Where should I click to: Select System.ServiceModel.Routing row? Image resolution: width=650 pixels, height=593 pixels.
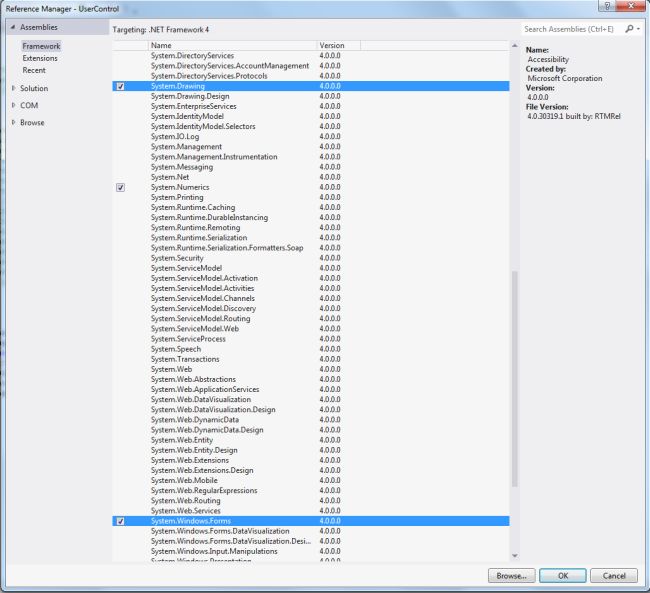point(310,319)
